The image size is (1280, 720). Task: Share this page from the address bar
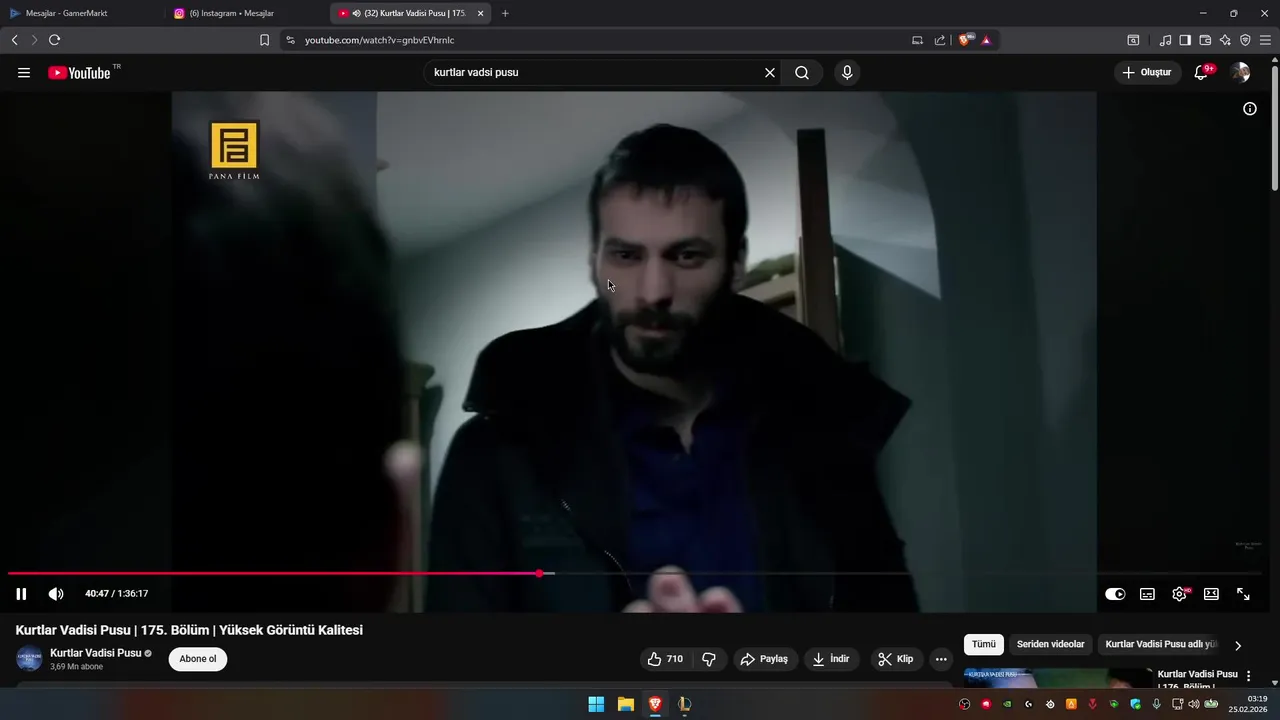(940, 40)
